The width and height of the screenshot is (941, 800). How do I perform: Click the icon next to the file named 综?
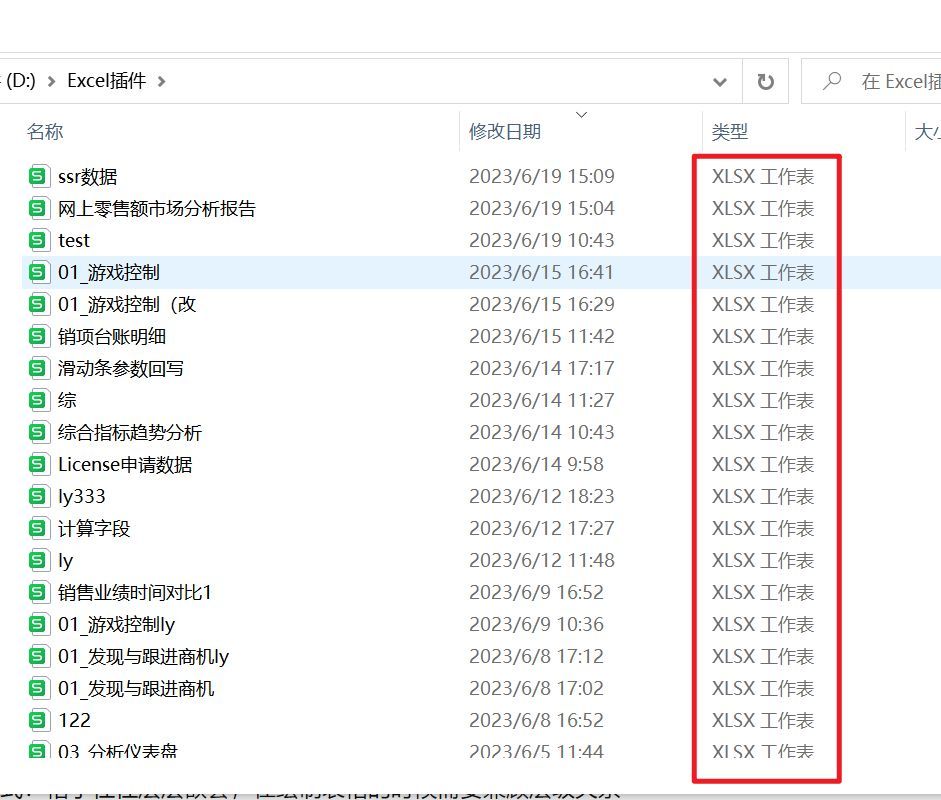[38, 400]
